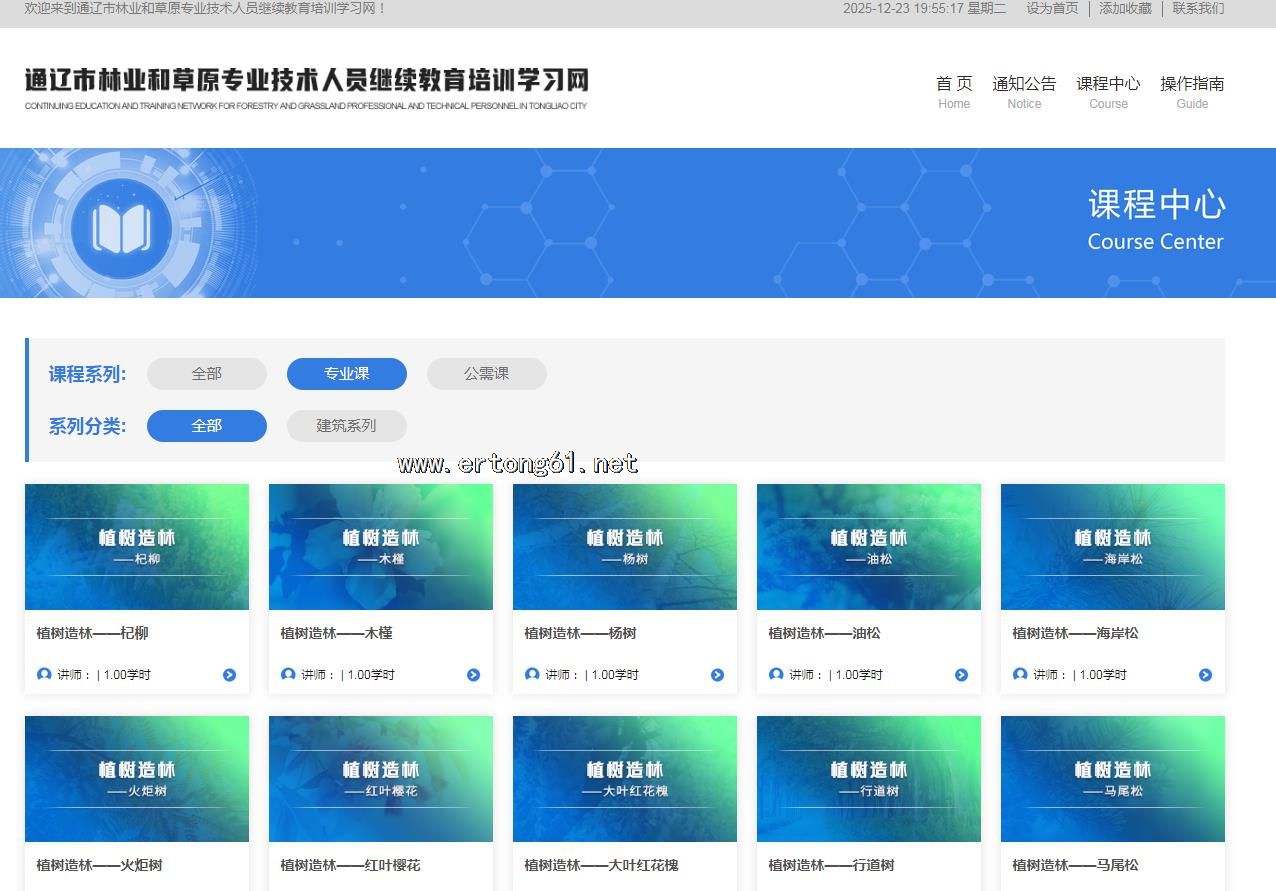Select 全部 in 课程系列 filter
Screen dimensions: 1276x891
click(x=207, y=374)
